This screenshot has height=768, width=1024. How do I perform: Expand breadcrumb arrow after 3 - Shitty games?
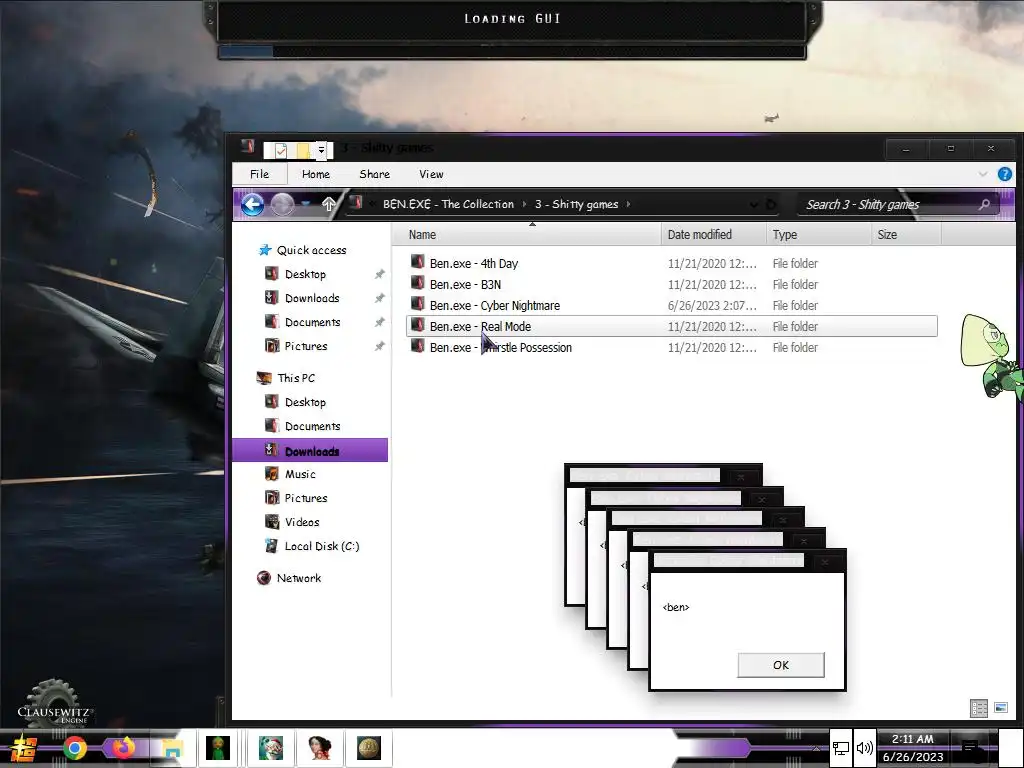(x=628, y=204)
